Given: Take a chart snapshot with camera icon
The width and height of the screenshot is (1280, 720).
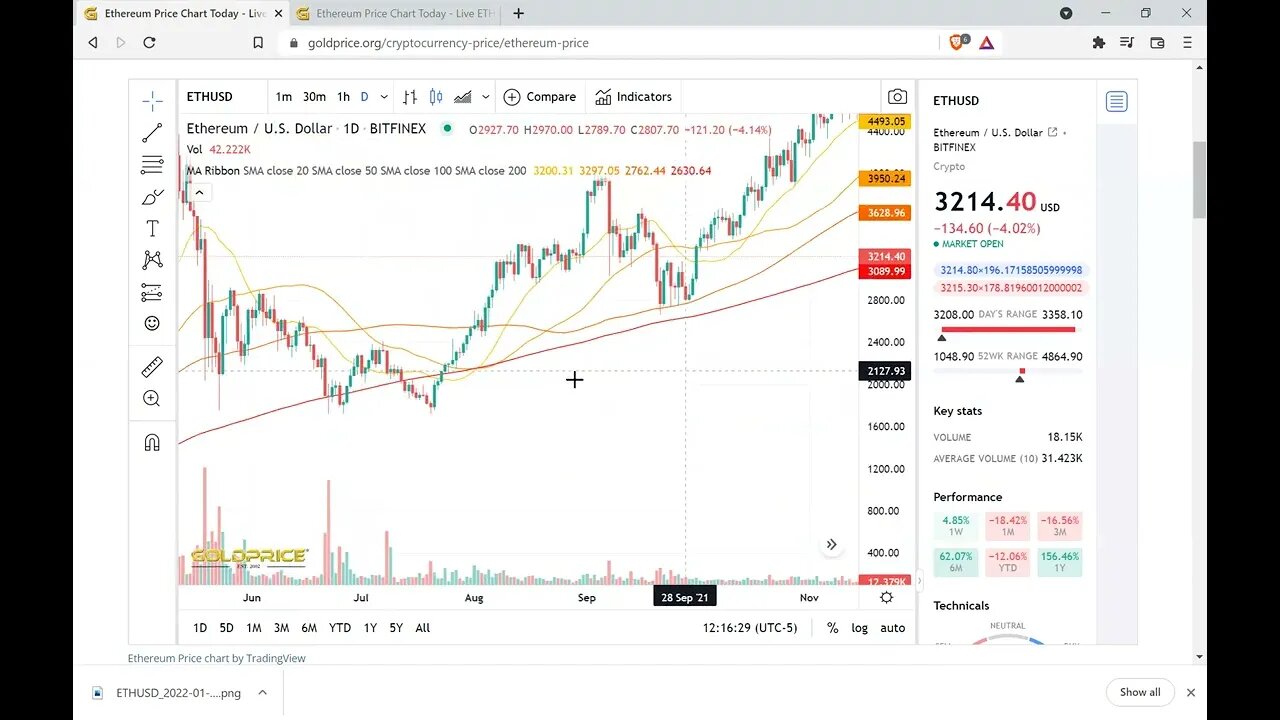Looking at the screenshot, I should coord(897,97).
